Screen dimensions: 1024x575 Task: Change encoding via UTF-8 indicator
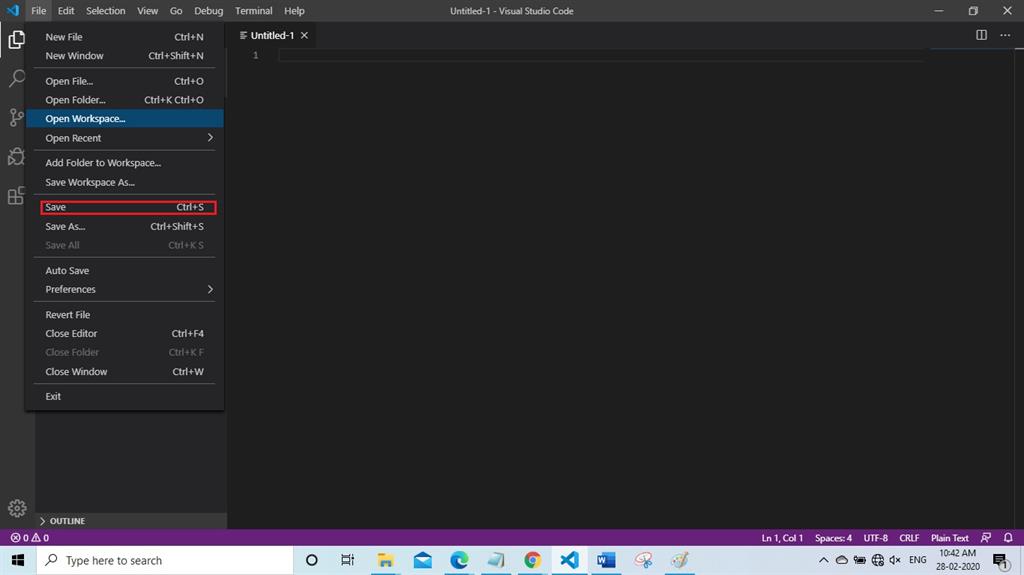pos(875,538)
